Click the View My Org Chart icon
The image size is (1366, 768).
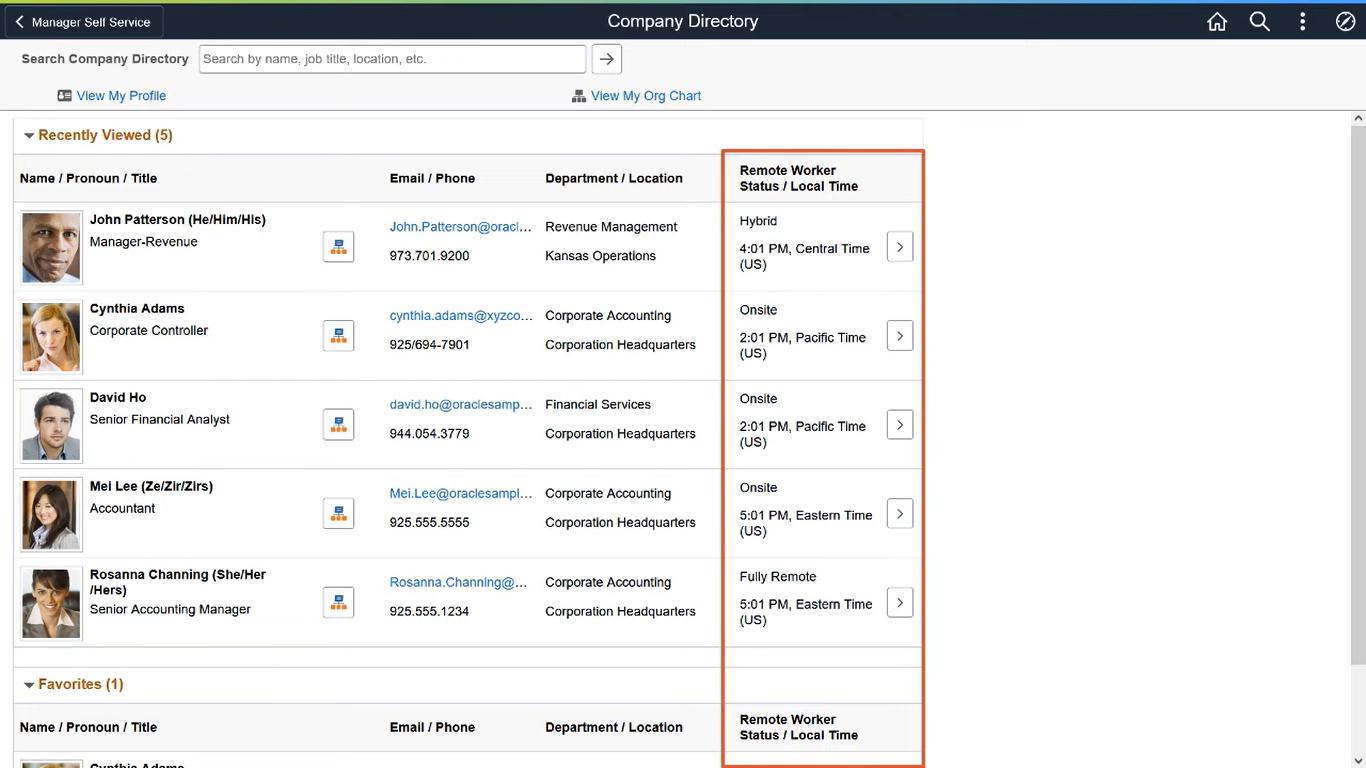(578, 95)
